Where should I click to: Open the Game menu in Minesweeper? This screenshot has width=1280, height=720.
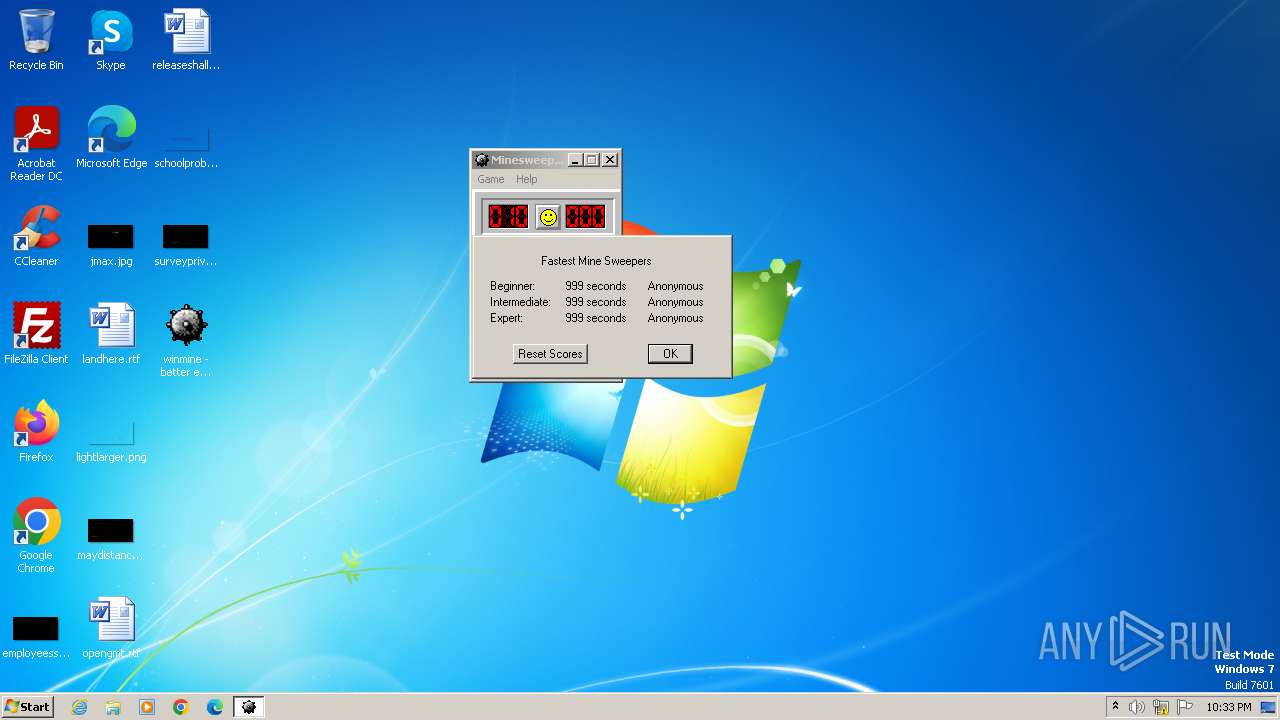[x=491, y=179]
